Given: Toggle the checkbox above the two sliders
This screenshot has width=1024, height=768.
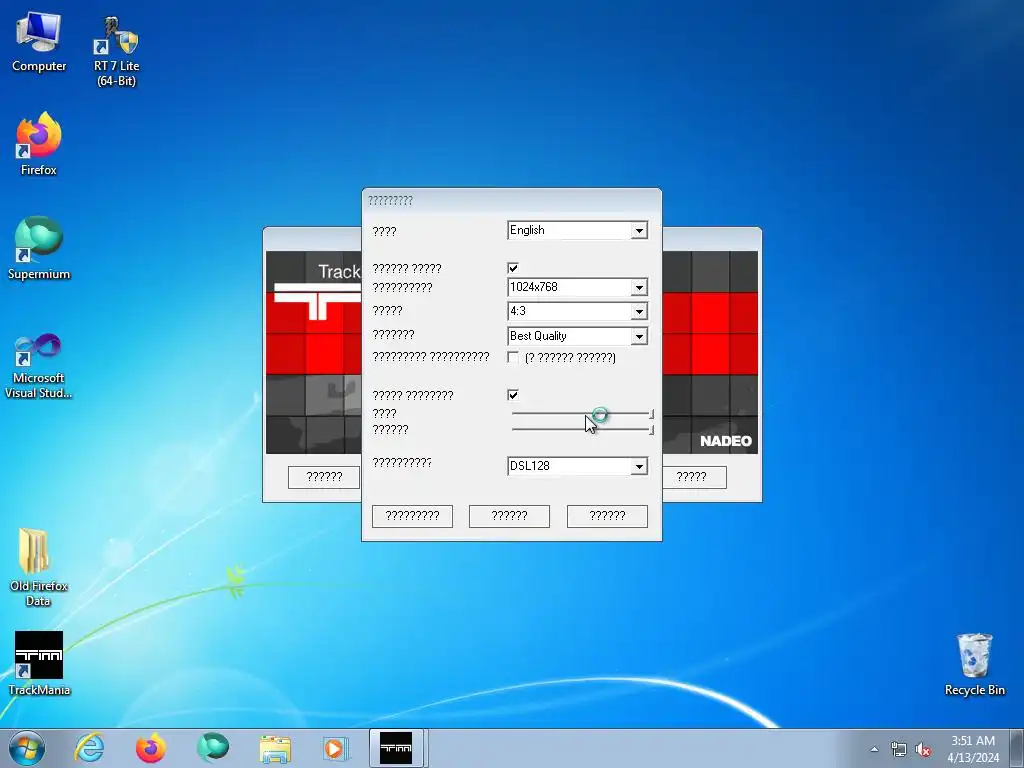Looking at the screenshot, I should (513, 394).
